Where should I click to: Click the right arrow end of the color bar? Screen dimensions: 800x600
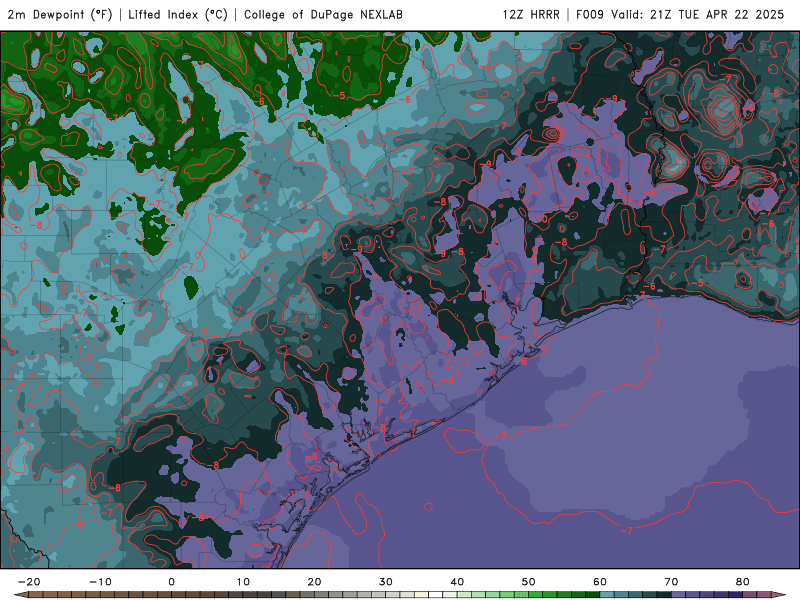pyautogui.click(x=779, y=595)
